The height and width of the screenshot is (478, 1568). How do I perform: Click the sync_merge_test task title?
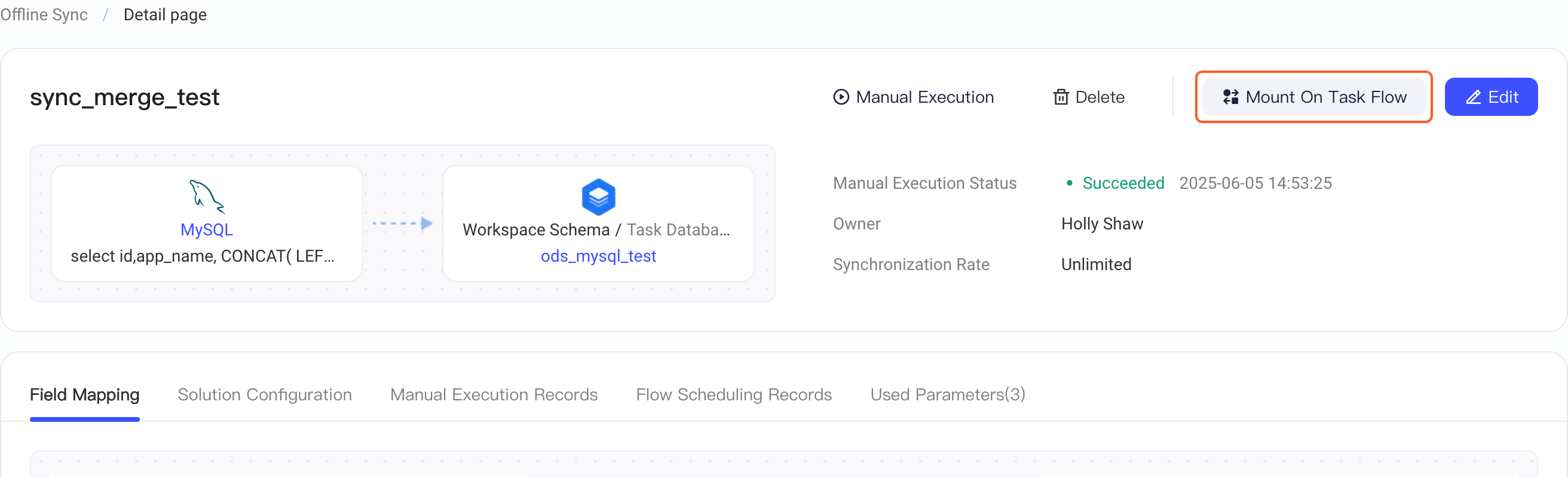(125, 97)
